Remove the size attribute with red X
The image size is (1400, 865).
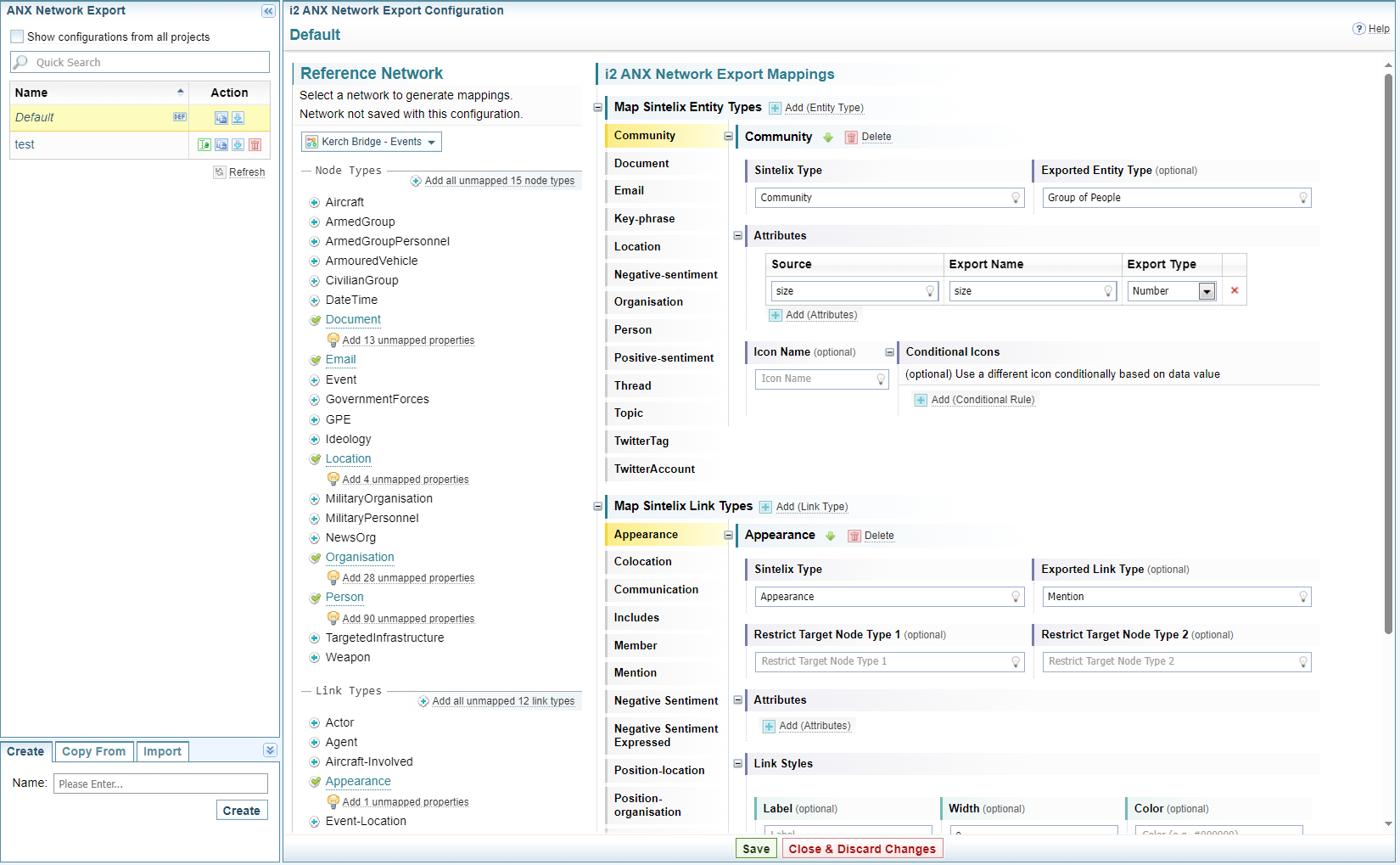point(1234,291)
